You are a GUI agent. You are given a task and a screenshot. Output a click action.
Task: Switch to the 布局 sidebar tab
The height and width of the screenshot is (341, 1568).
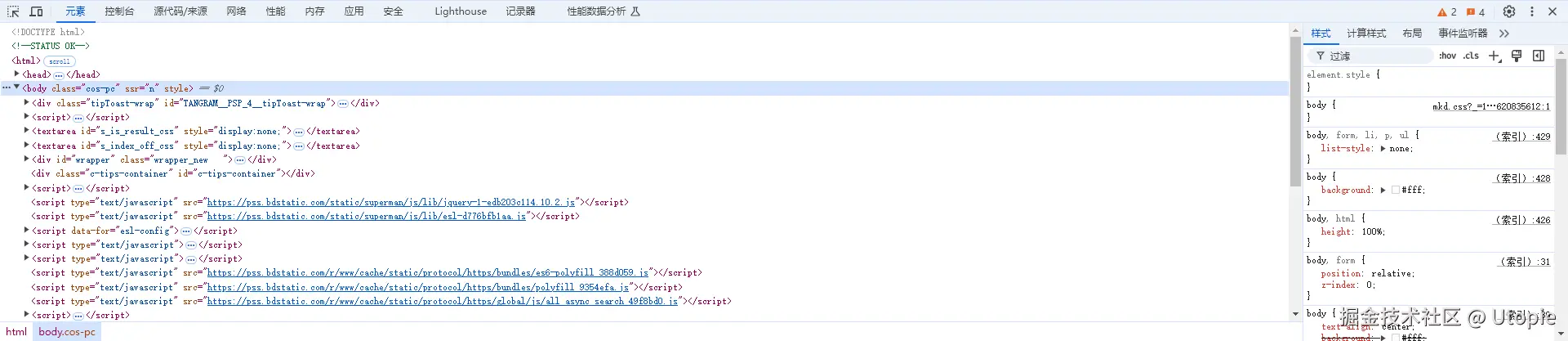1412,34
